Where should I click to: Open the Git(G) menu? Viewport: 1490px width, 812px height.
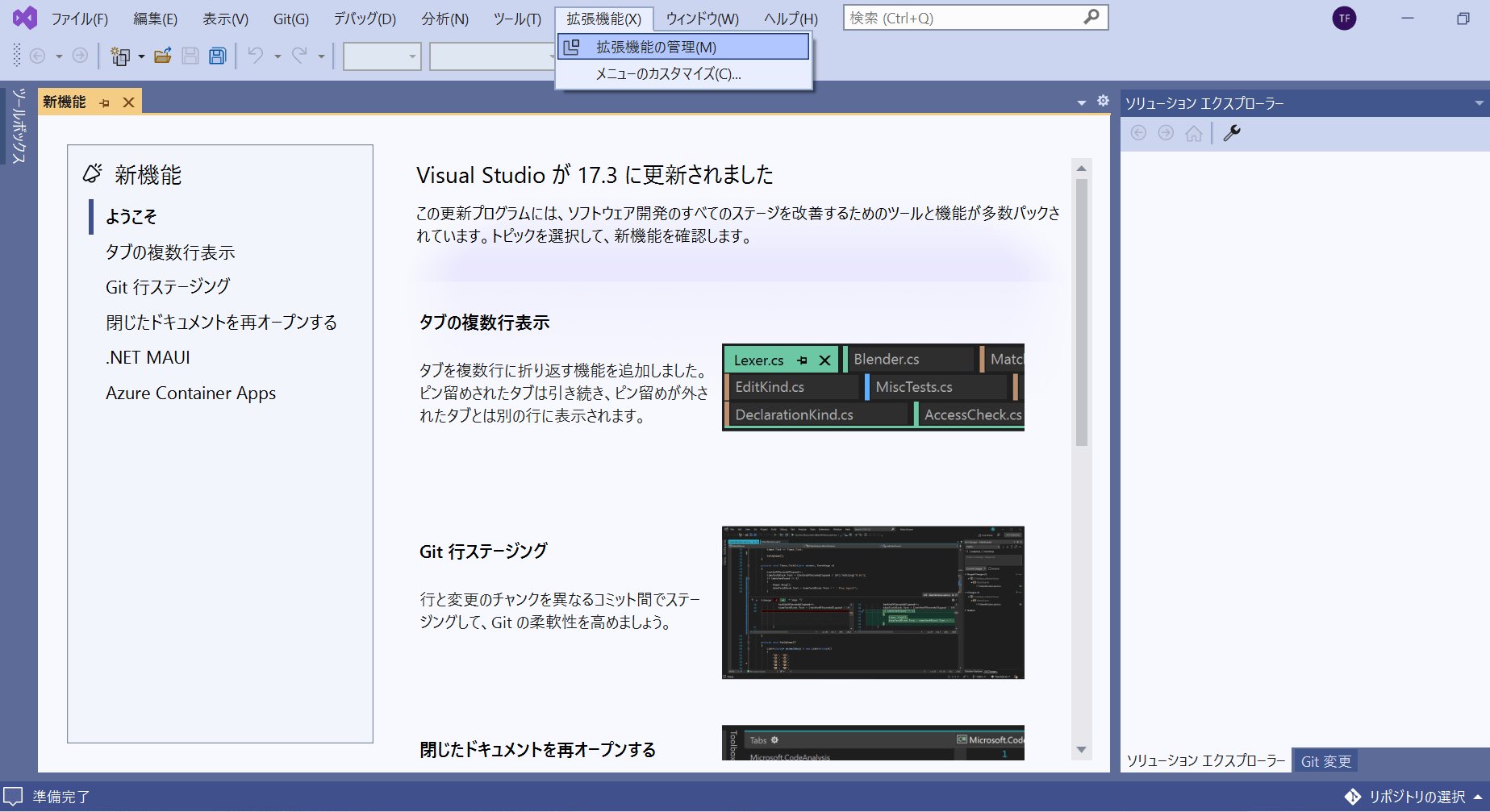point(291,19)
